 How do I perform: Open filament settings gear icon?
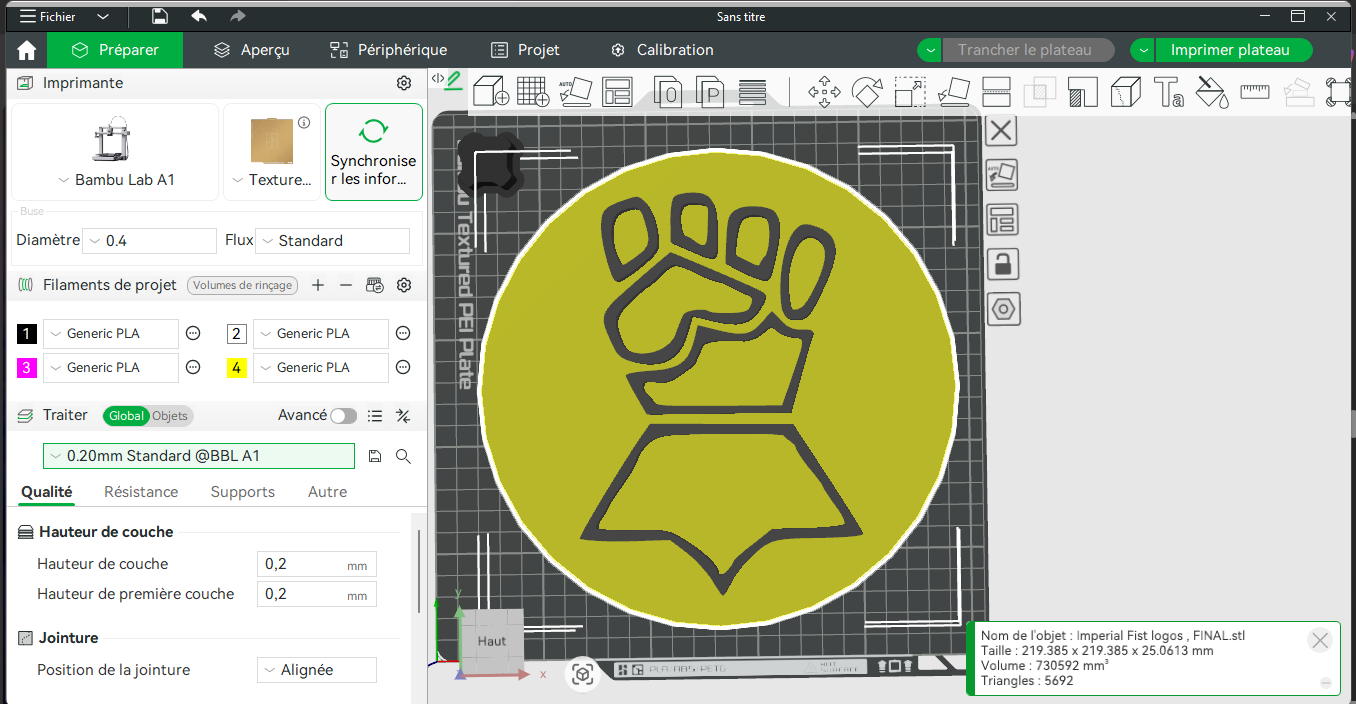point(404,285)
